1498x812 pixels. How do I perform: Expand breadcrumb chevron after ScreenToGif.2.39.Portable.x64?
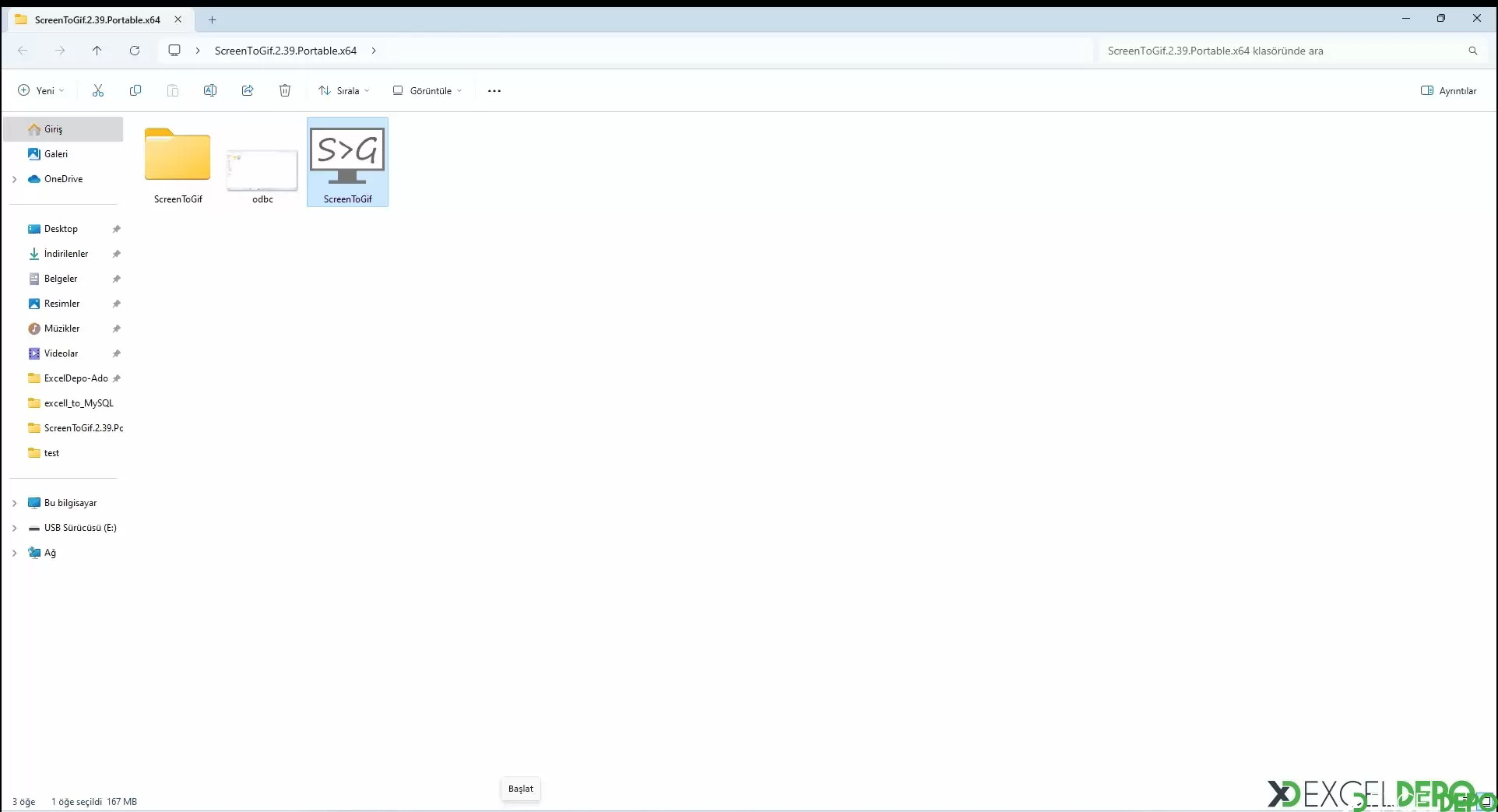coord(374,51)
